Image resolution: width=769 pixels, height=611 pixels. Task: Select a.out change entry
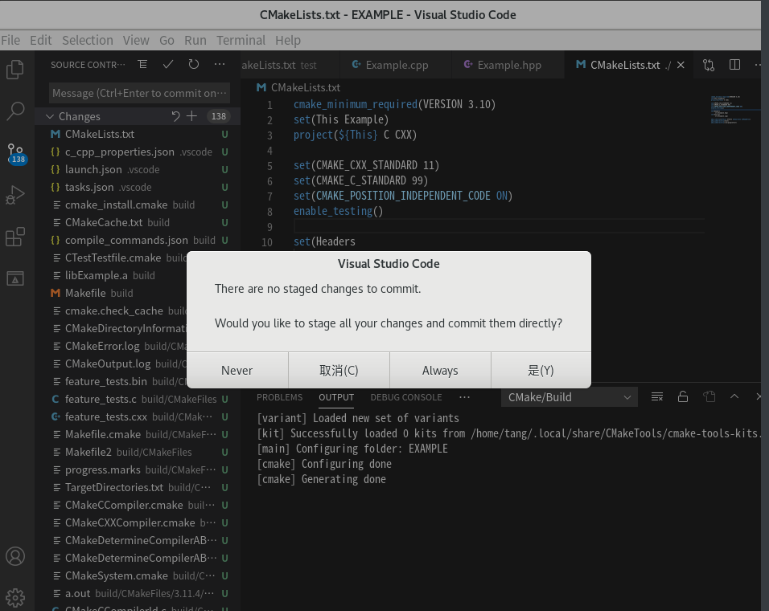click(138, 593)
